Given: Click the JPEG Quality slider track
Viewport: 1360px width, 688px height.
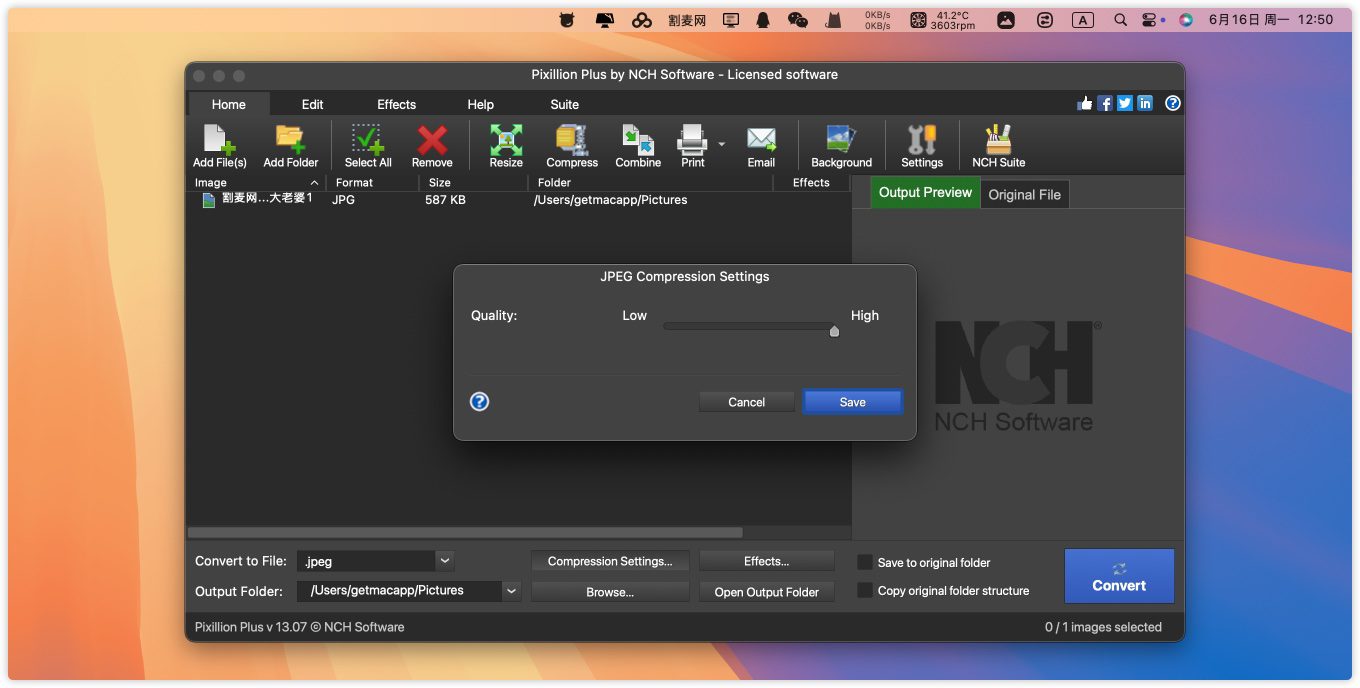Looking at the screenshot, I should [x=748, y=326].
